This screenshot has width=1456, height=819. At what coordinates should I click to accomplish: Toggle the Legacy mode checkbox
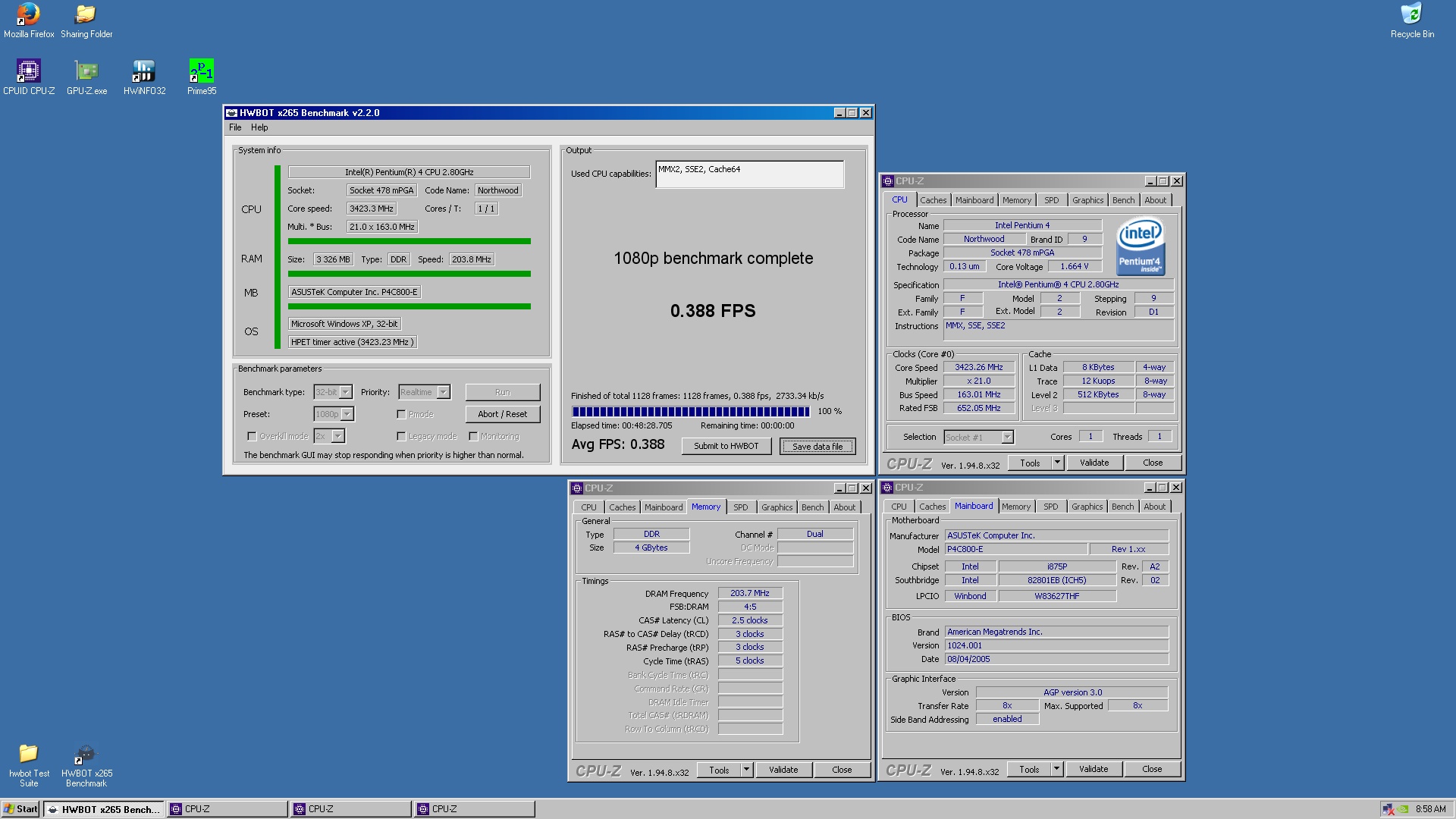click(x=401, y=437)
